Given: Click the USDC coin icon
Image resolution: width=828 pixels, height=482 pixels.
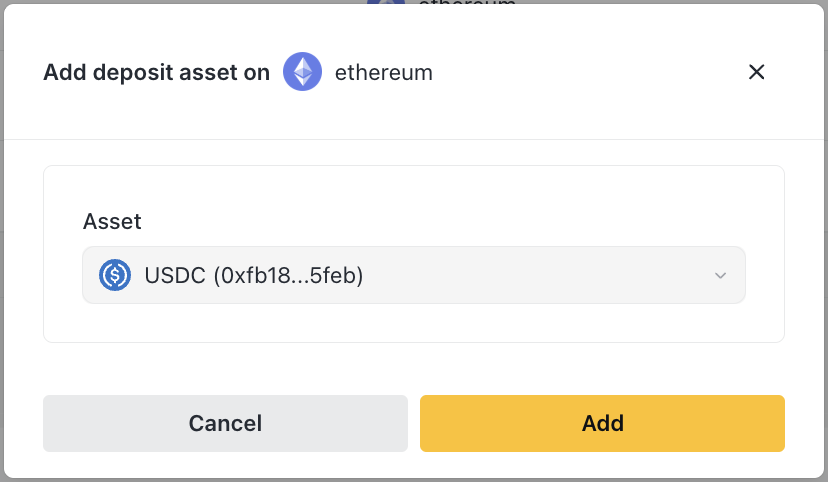Looking at the screenshot, I should [x=116, y=275].
